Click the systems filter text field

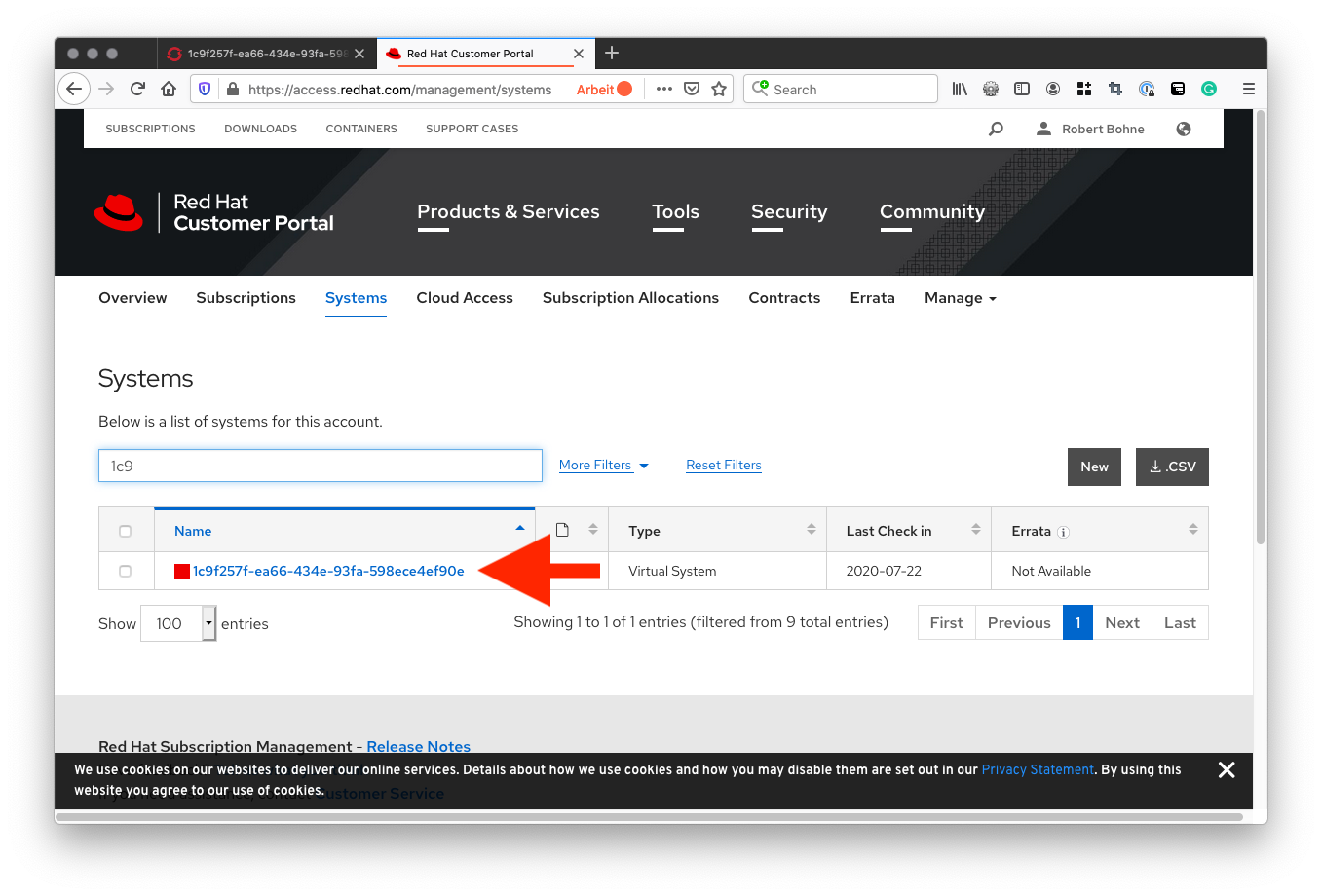pos(321,466)
